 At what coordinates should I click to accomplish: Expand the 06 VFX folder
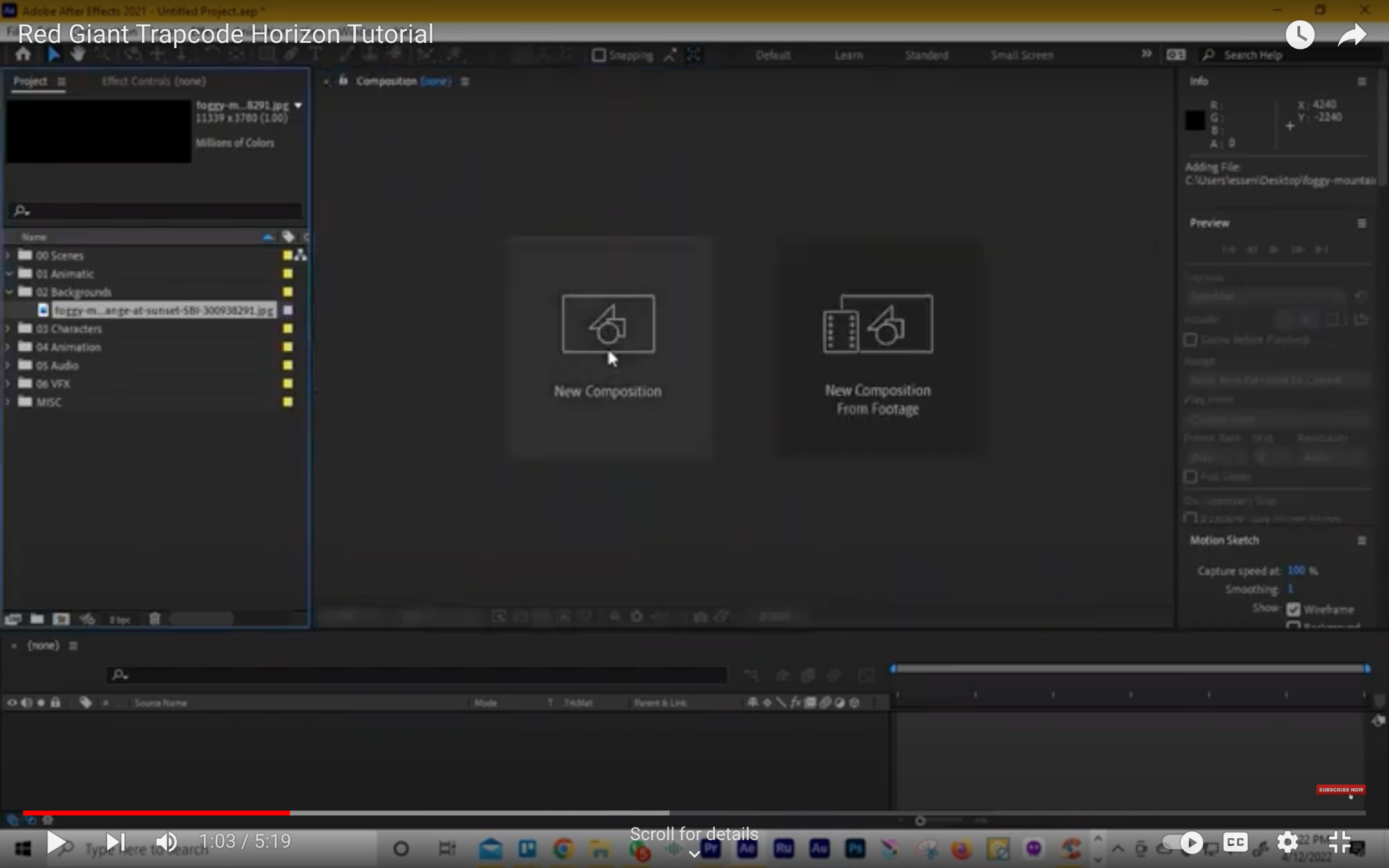[8, 384]
